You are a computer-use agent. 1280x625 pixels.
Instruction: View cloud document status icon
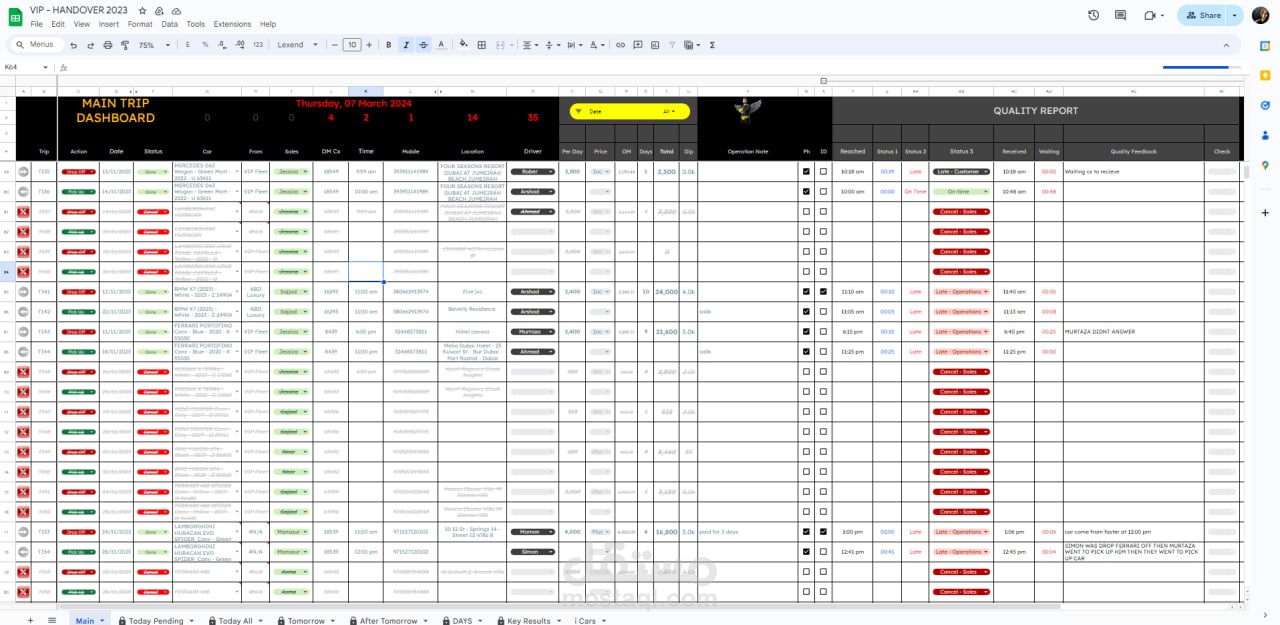click(x=176, y=10)
